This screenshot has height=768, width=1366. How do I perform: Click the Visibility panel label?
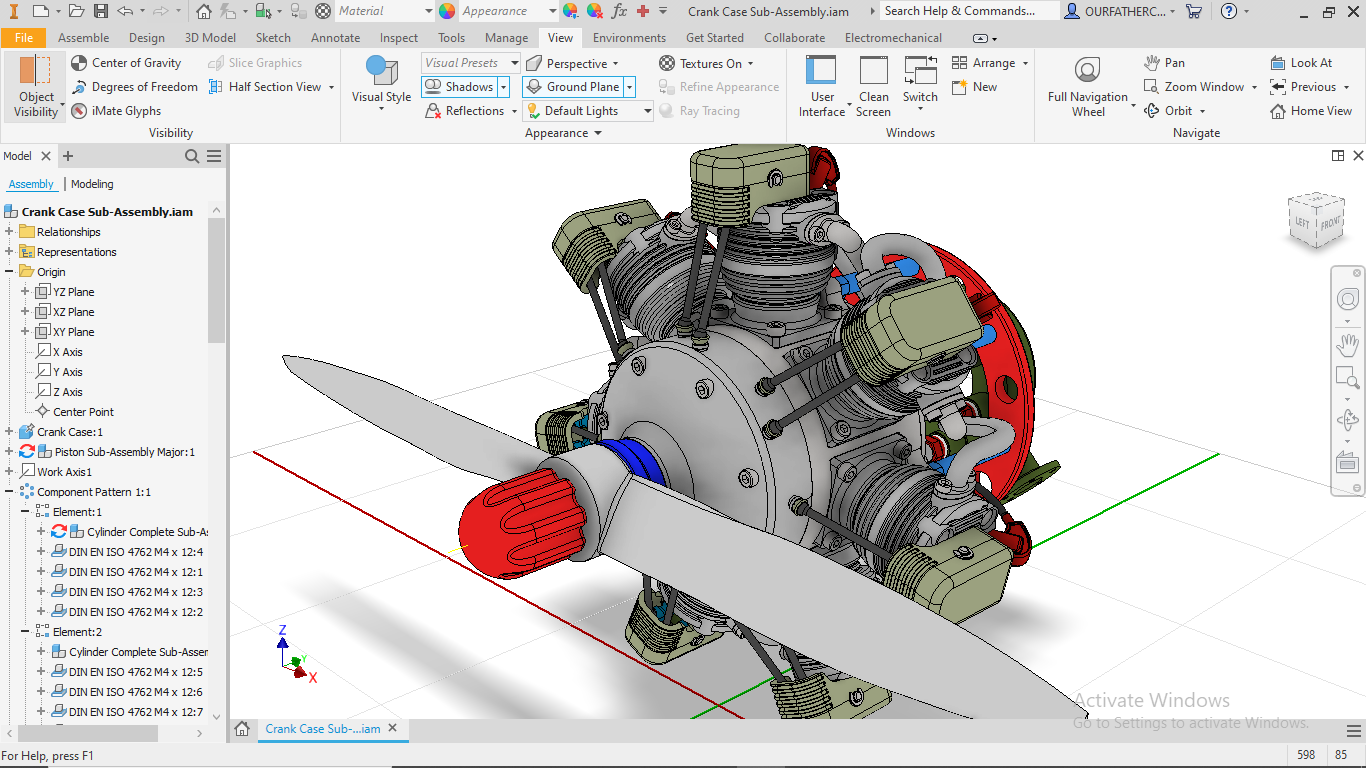(171, 133)
